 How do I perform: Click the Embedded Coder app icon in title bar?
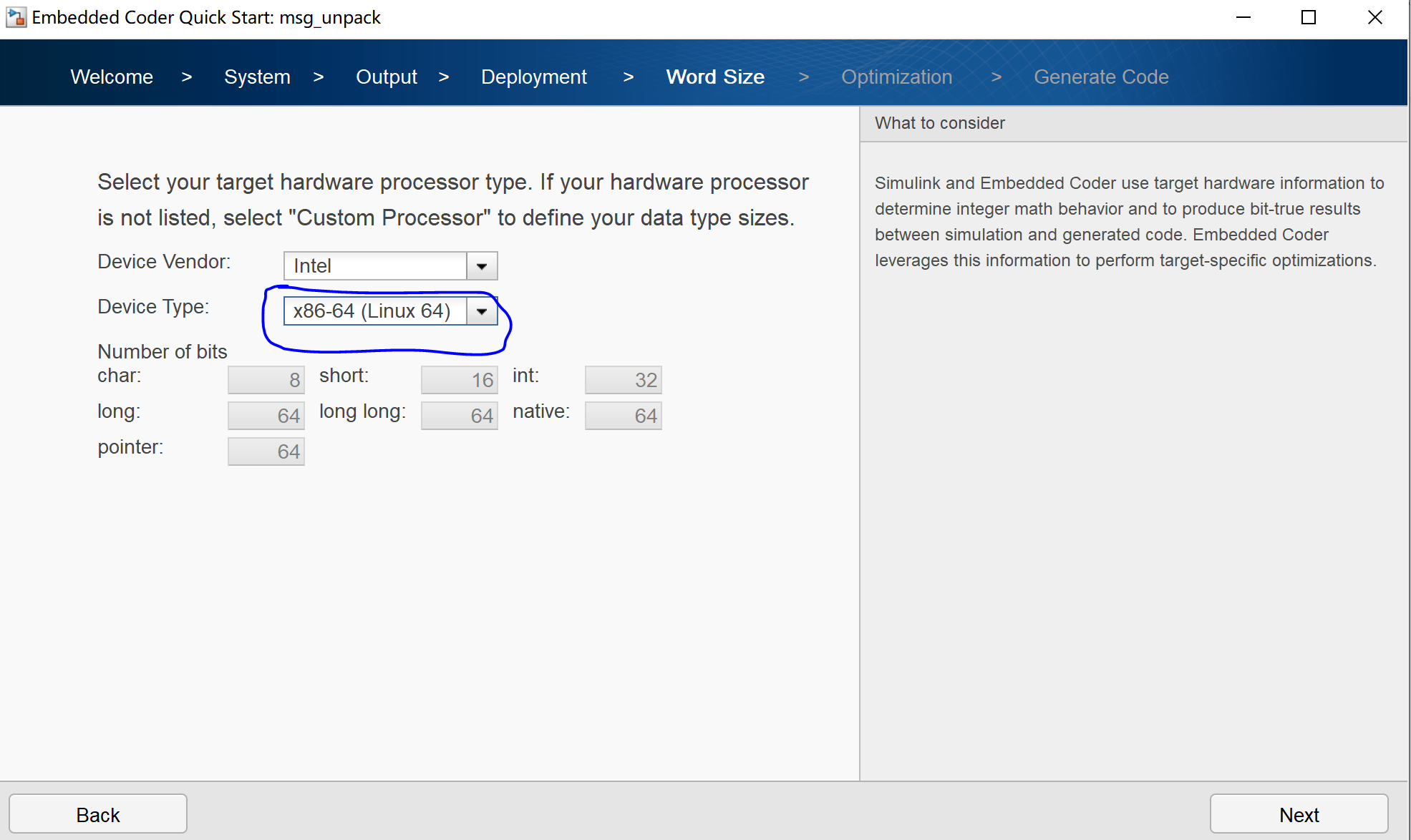click(x=16, y=17)
